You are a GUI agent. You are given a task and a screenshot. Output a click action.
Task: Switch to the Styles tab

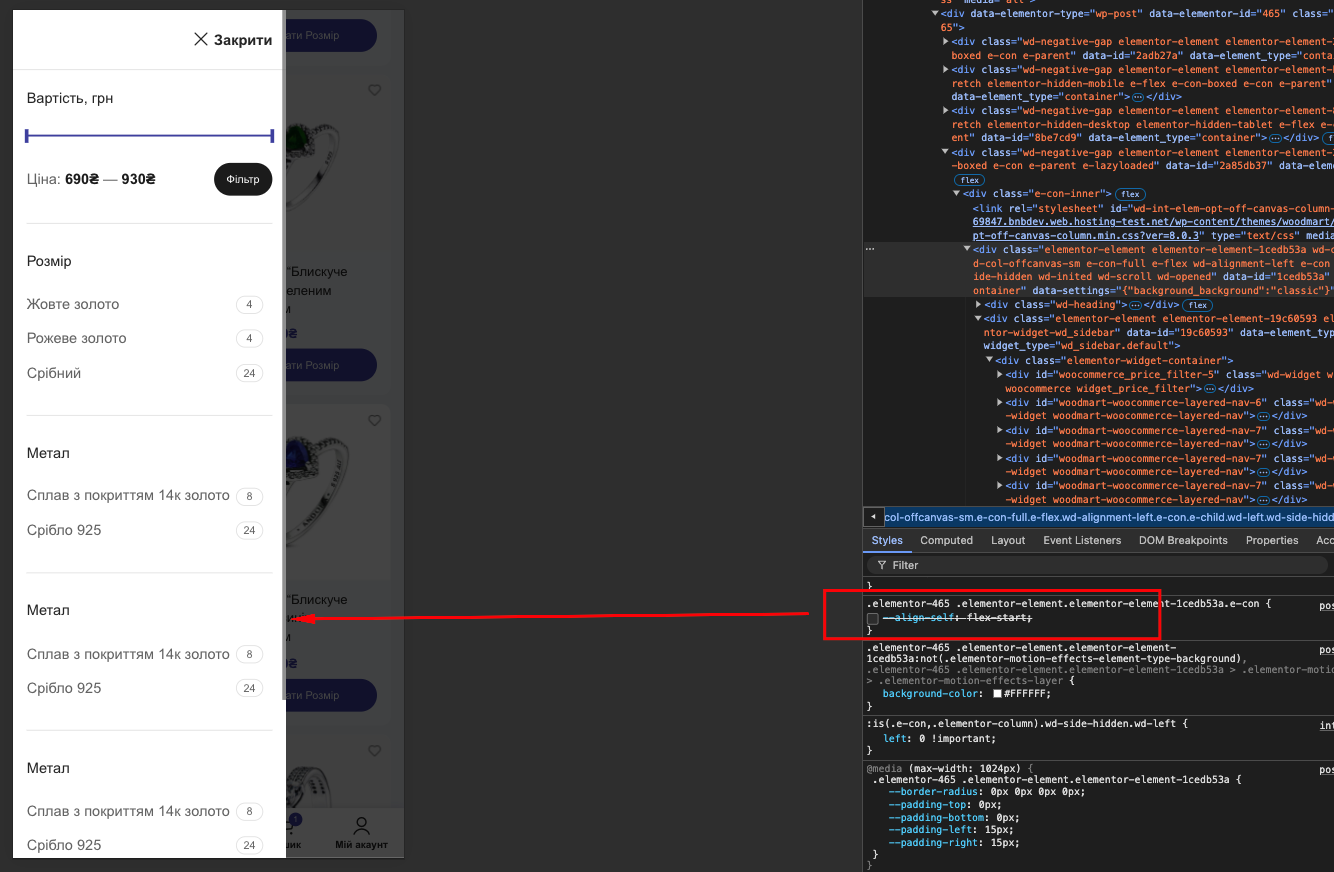click(887, 540)
